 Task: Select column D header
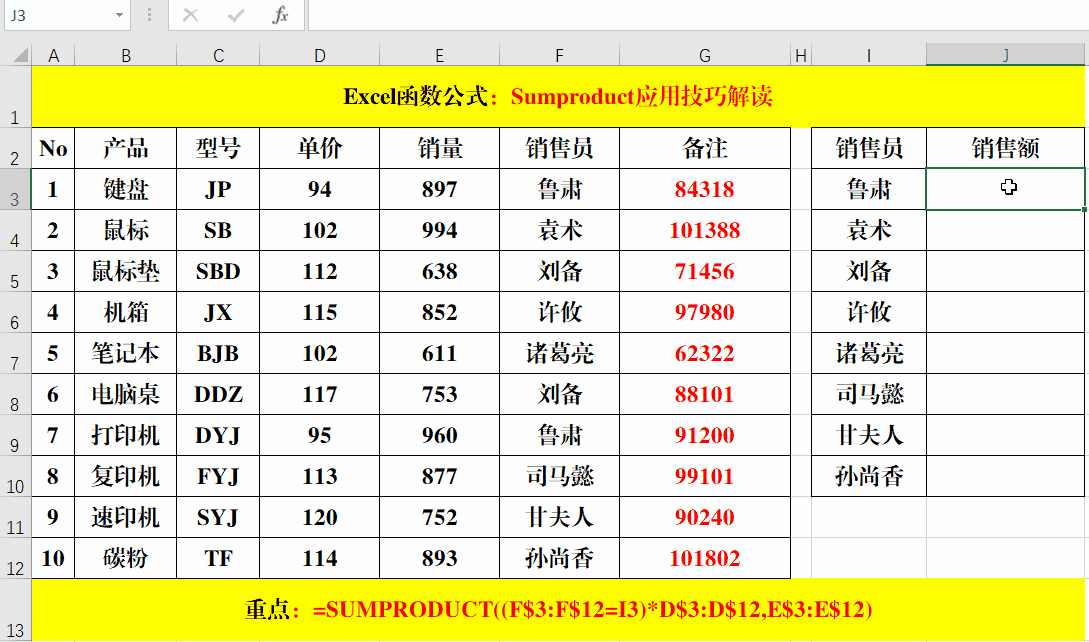pos(319,56)
